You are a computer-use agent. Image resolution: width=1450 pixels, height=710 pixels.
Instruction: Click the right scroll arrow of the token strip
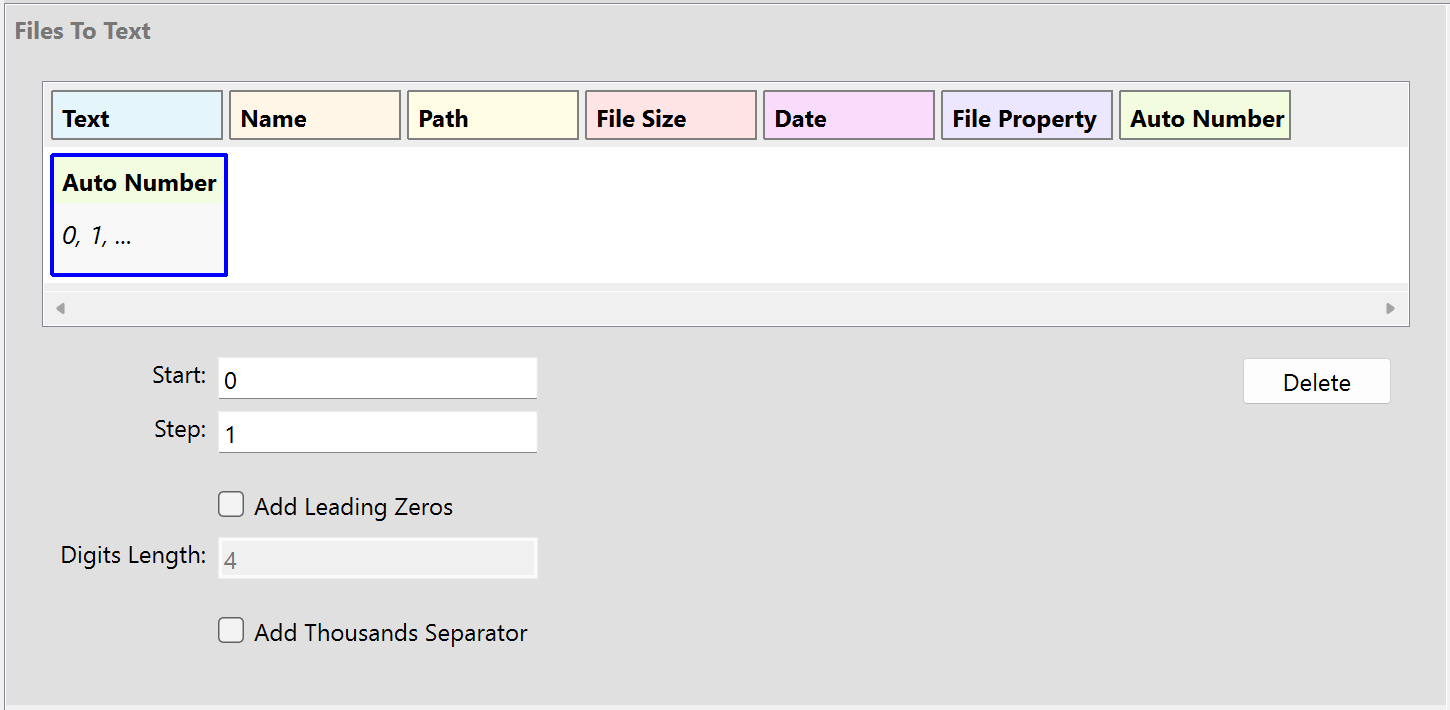(x=1390, y=308)
